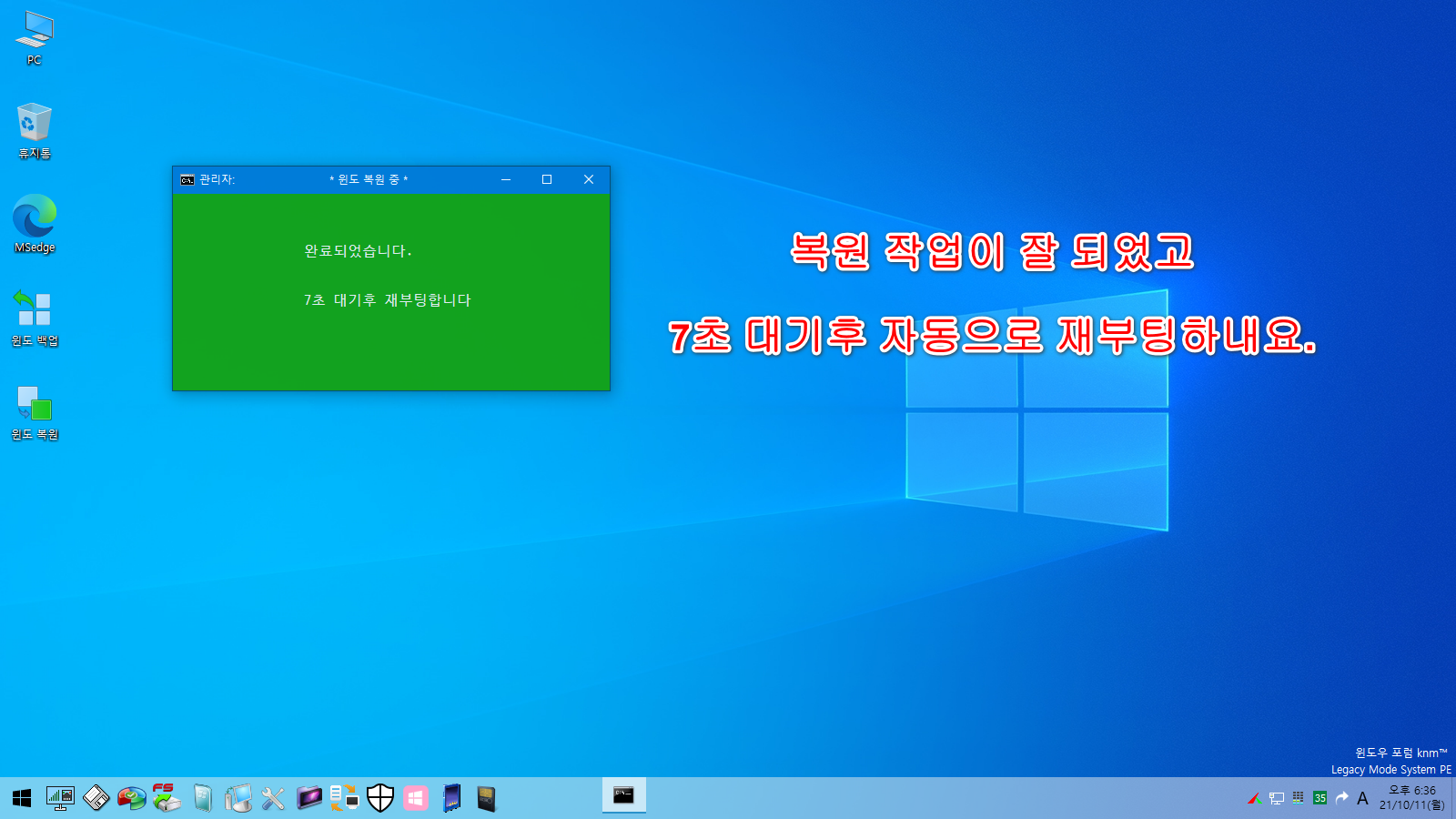Screen dimensions: 1456x819
Task: Click the 7초 대기후 재부팅합니다 text
Action: (388, 299)
